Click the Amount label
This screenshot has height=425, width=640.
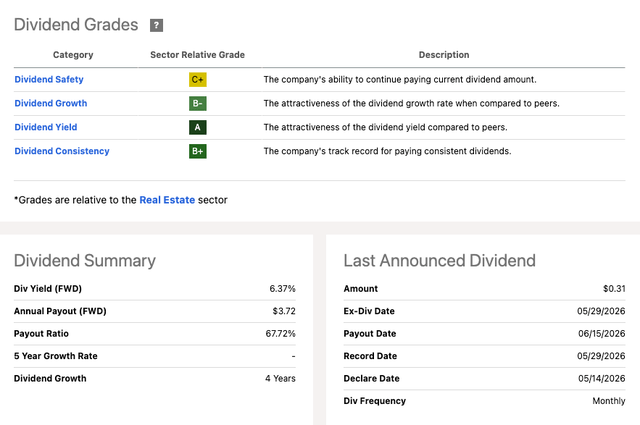coord(361,289)
